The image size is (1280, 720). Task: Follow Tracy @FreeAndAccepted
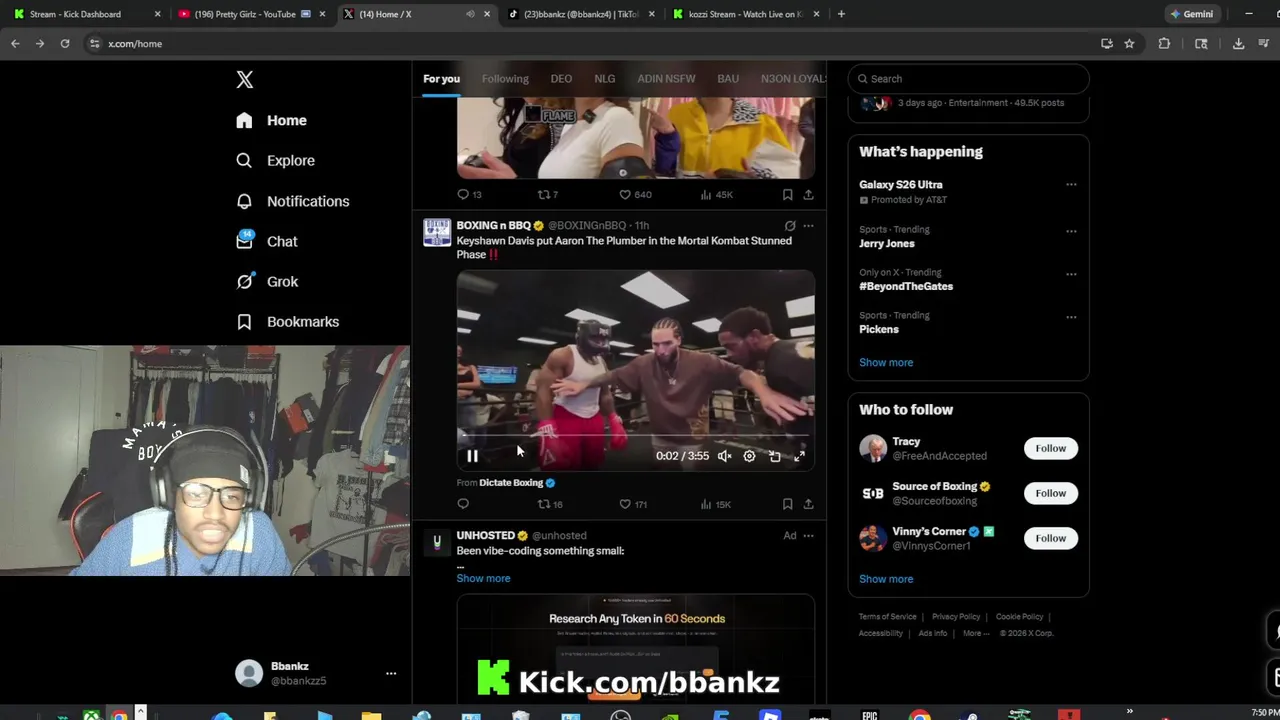click(1050, 448)
